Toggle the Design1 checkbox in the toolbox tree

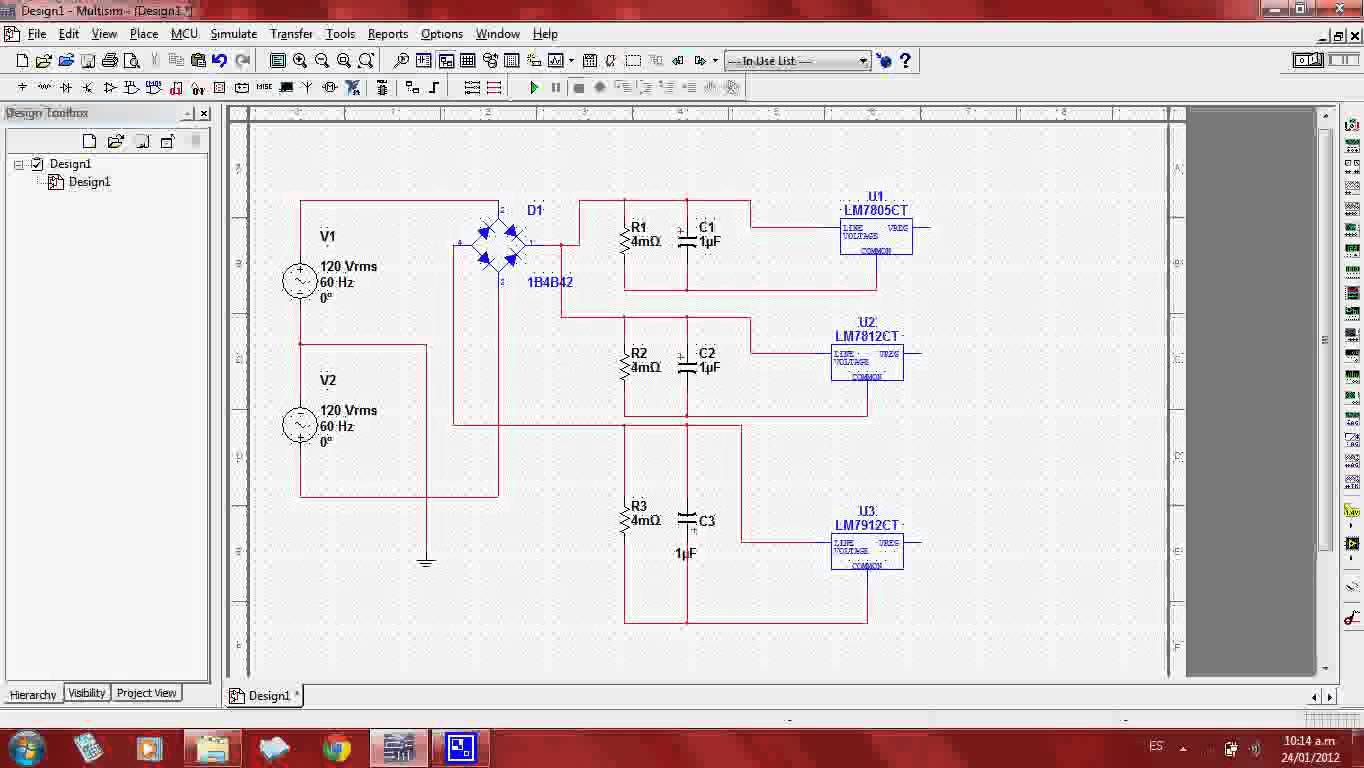pyautogui.click(x=38, y=164)
